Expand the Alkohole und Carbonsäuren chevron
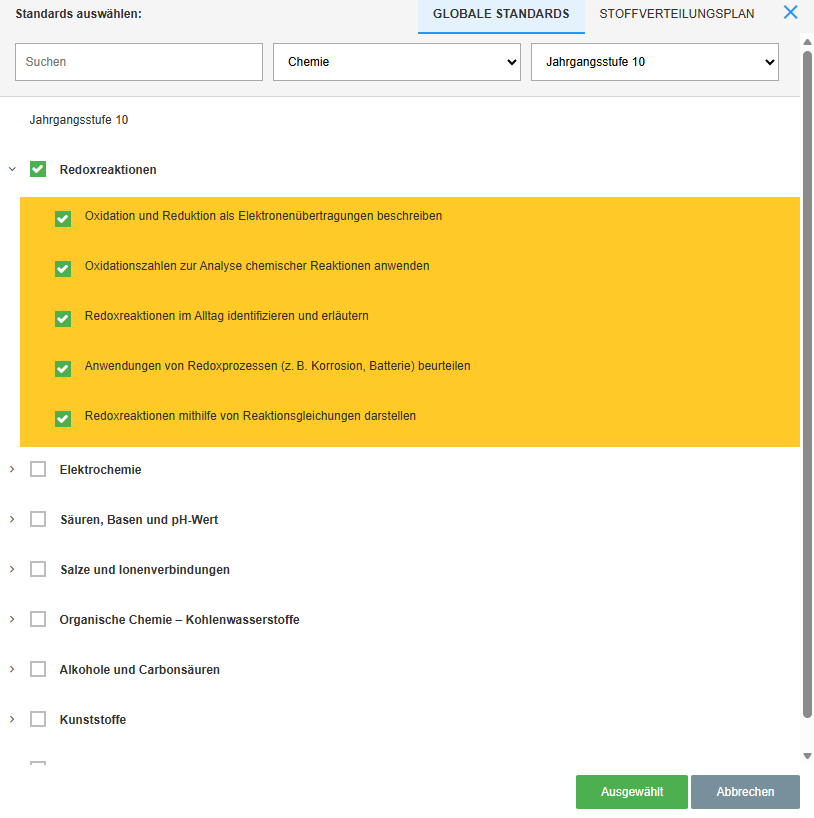 coord(12,669)
